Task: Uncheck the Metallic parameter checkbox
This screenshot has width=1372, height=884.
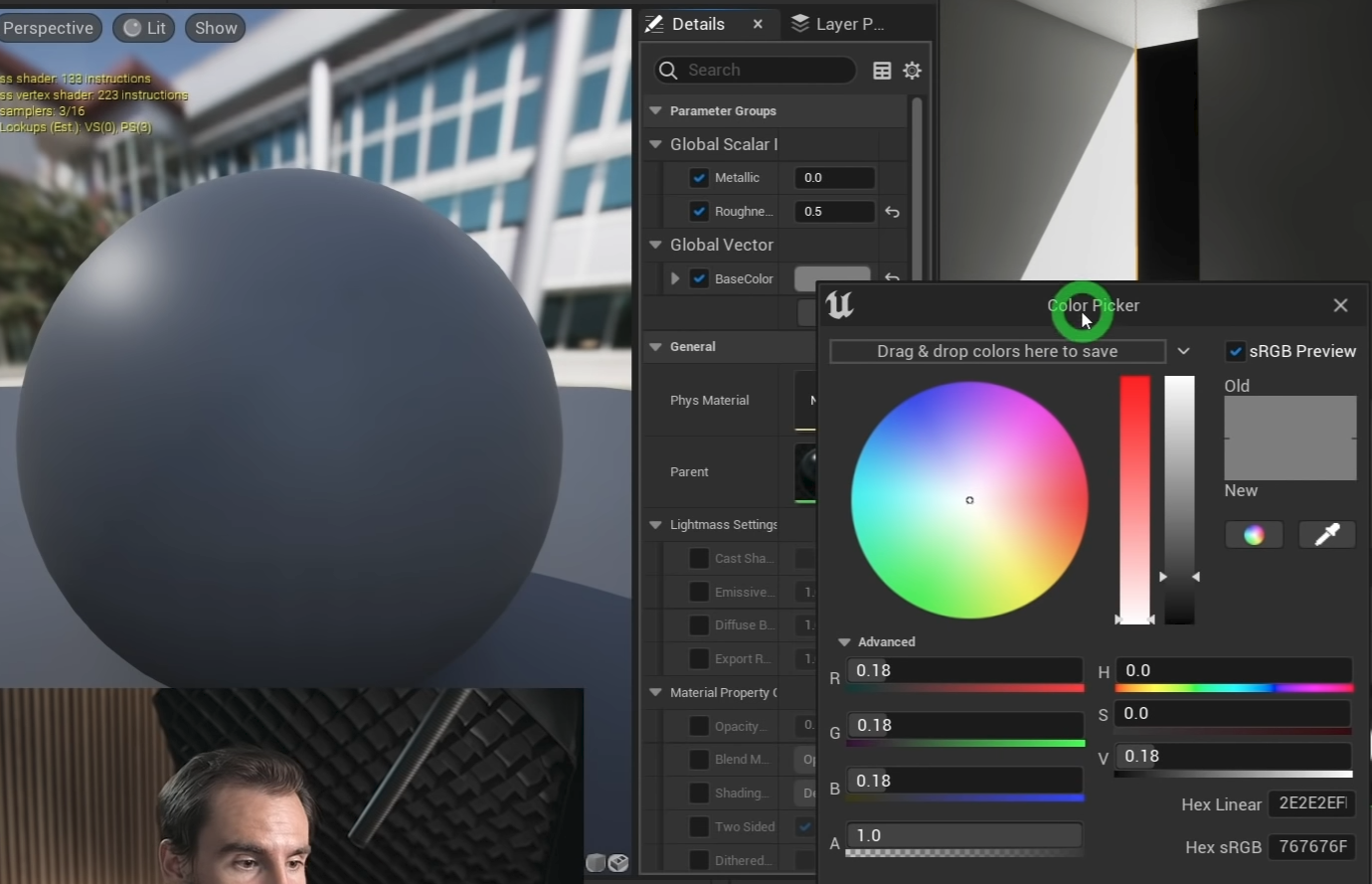Action: pyautogui.click(x=699, y=178)
